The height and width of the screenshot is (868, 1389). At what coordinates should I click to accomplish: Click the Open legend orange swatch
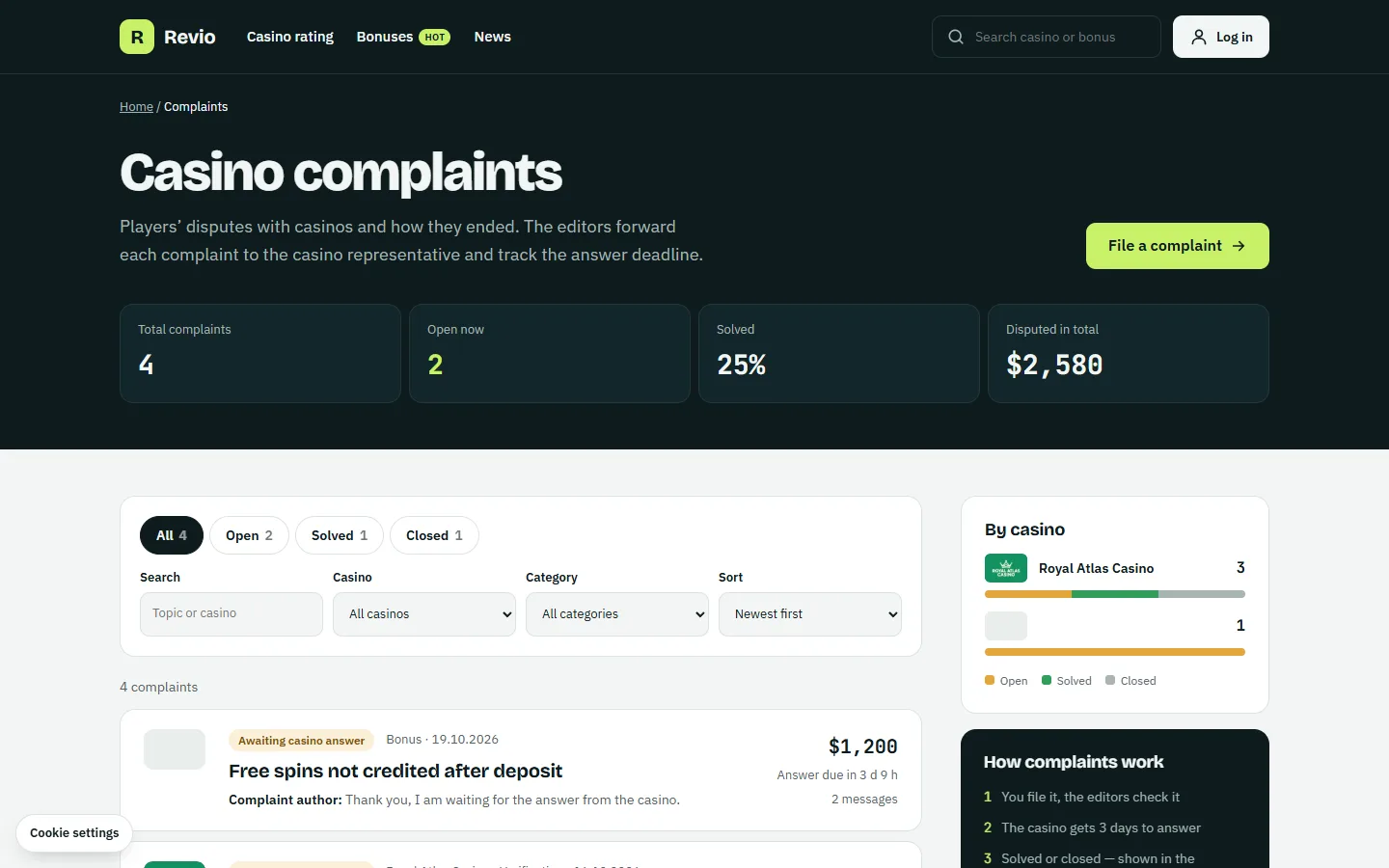[990, 680]
